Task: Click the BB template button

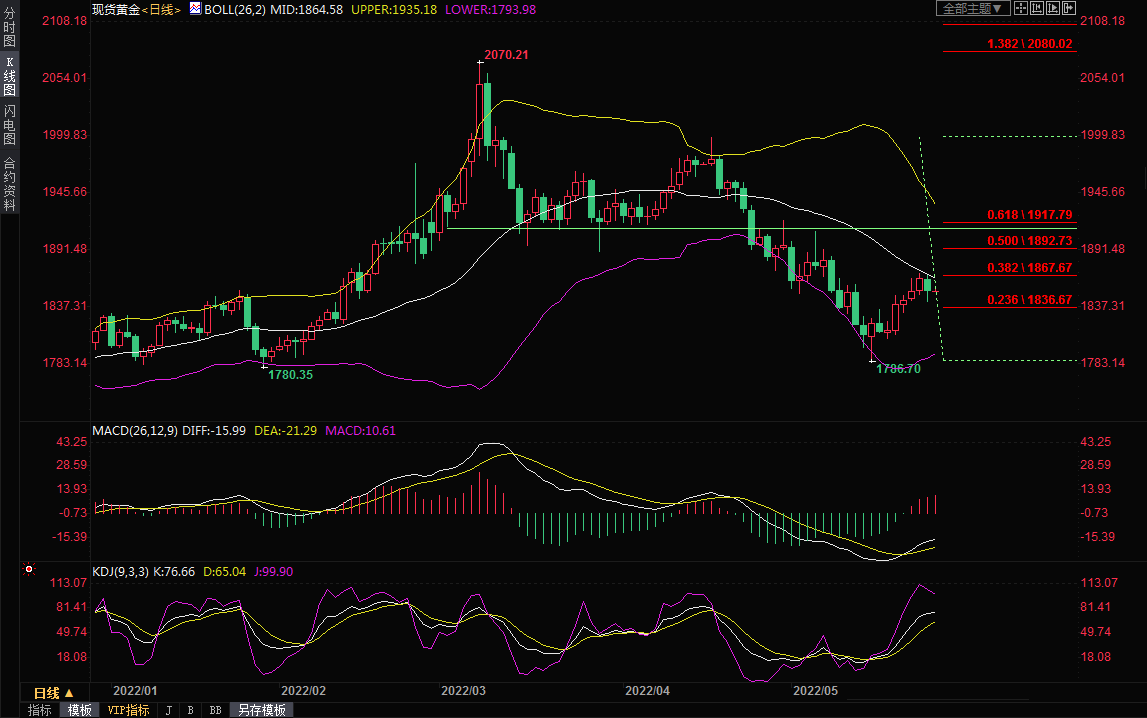Action: [215, 710]
